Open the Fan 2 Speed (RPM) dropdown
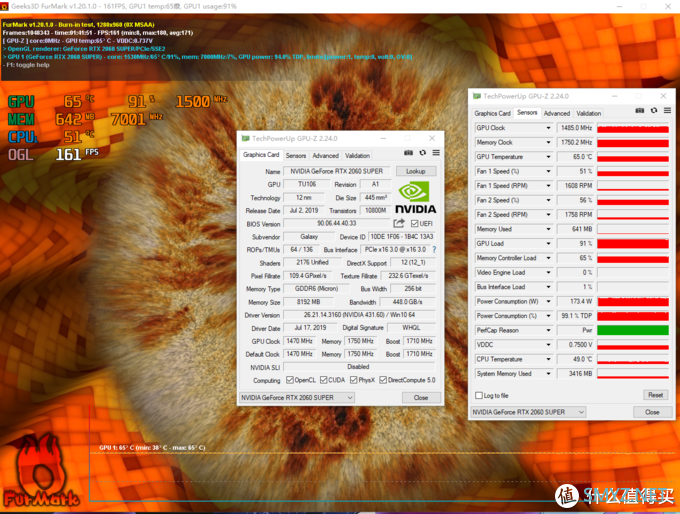 [548, 214]
